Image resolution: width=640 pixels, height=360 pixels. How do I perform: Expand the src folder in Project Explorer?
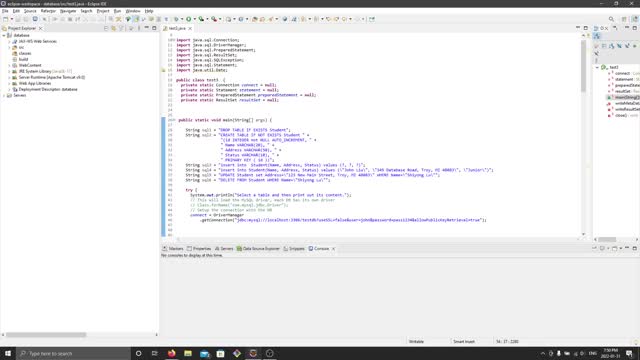9,47
